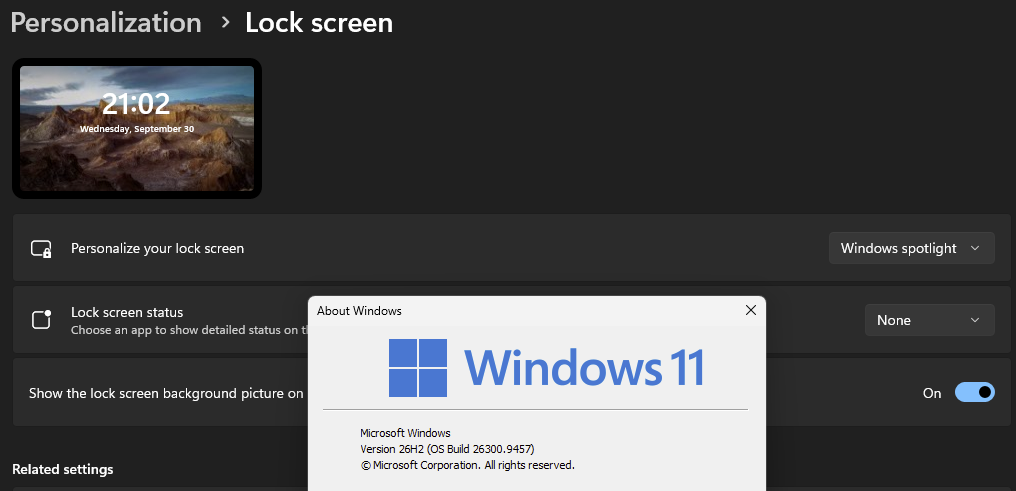Click the Microsoft Corporation copyright line
Viewport: 1016px width, 491px height.
coord(467,465)
